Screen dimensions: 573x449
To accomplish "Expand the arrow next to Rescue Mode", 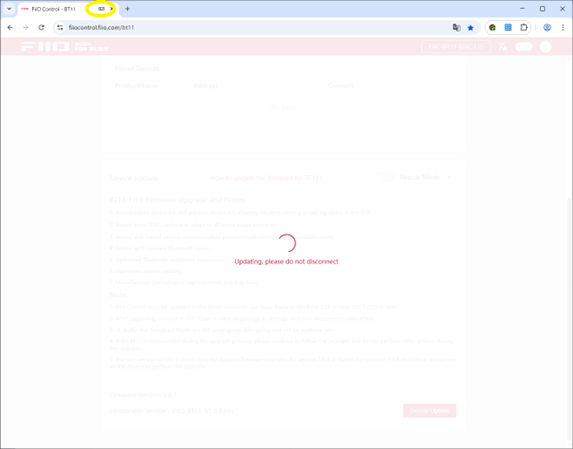I will 449,177.
